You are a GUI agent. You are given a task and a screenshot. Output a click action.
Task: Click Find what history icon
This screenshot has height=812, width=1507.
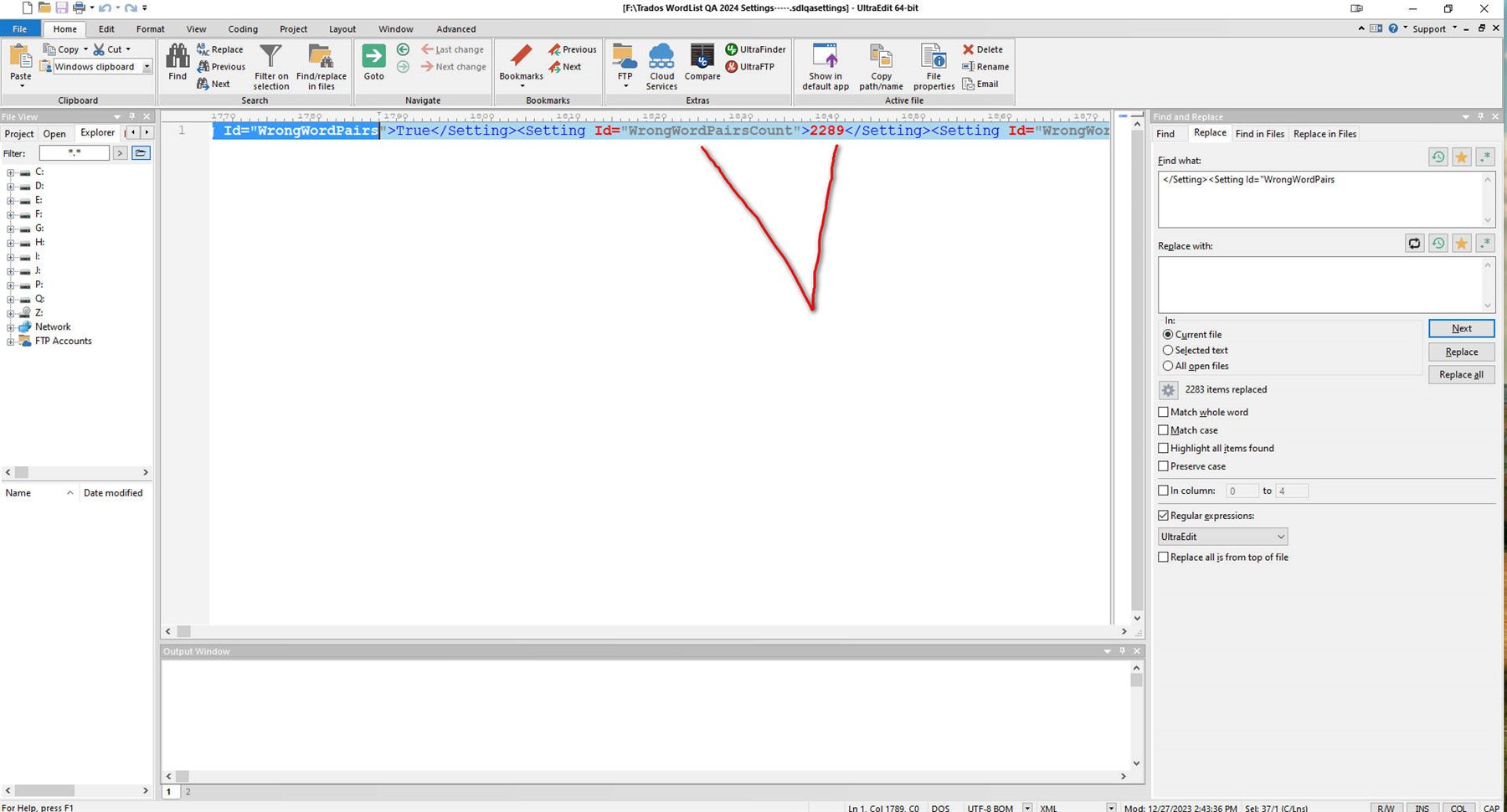[x=1438, y=157]
